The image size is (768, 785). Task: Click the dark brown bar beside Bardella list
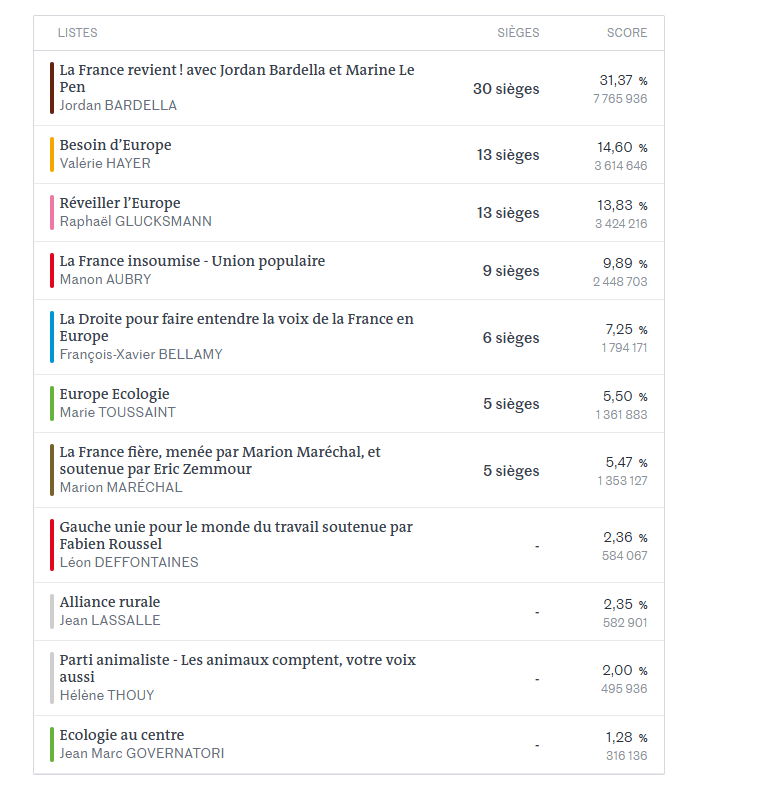(x=52, y=88)
